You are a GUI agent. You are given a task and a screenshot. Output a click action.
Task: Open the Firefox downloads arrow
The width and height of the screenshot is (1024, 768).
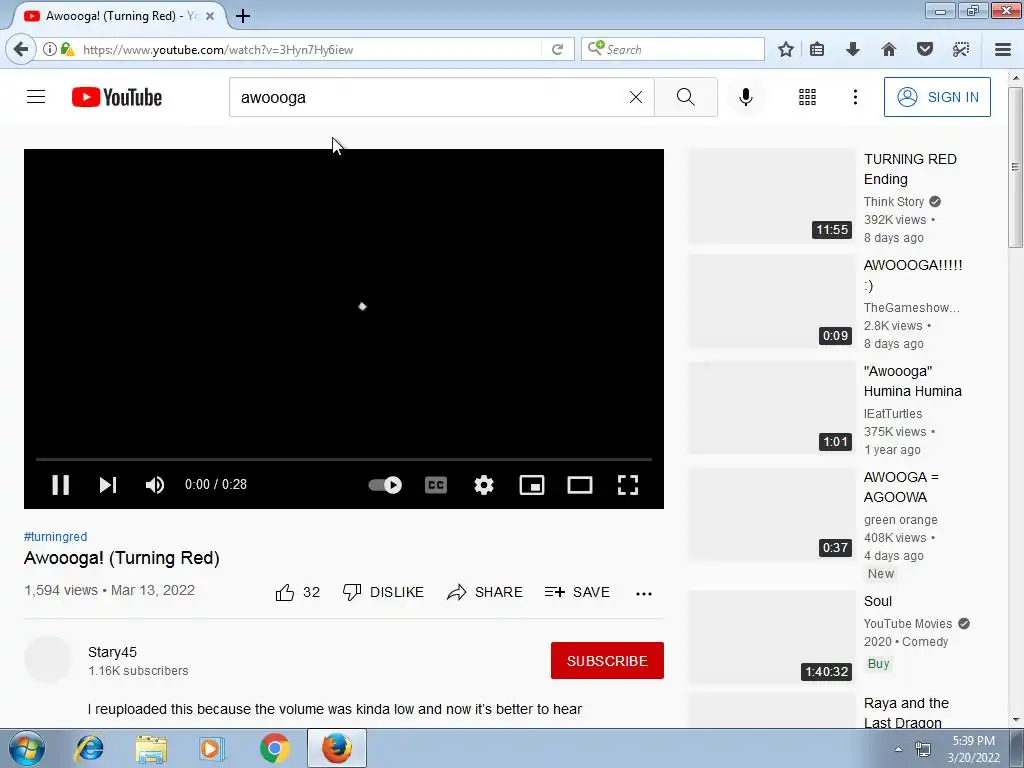(852, 49)
